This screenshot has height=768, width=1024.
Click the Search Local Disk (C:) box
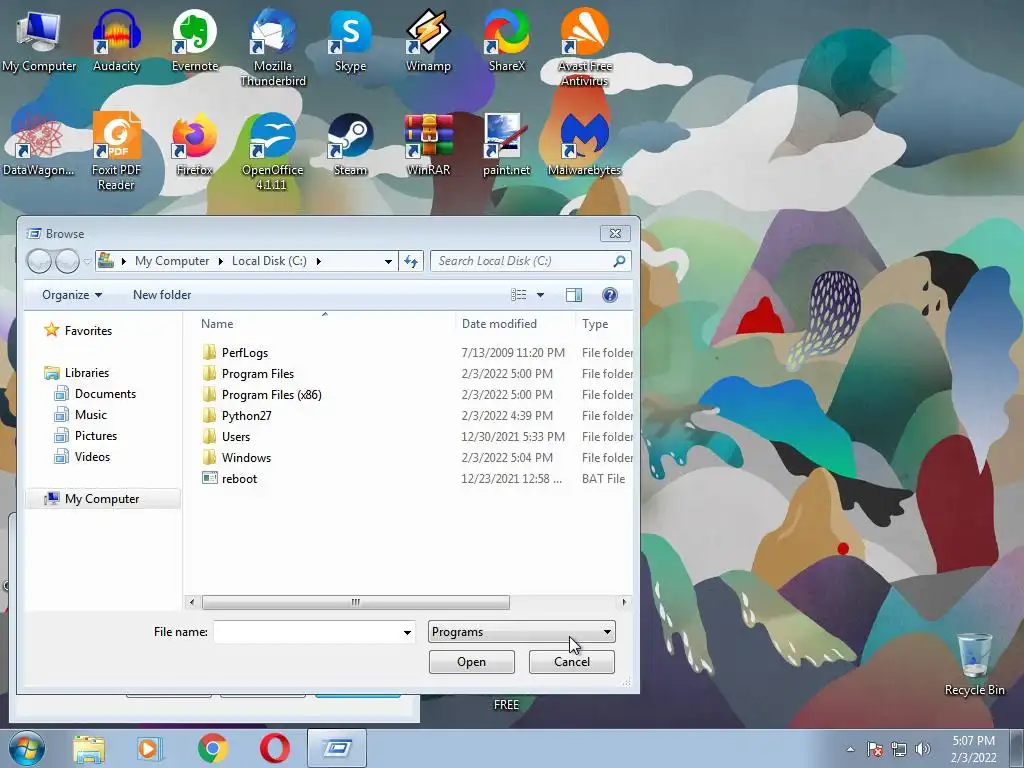pyautogui.click(x=530, y=261)
